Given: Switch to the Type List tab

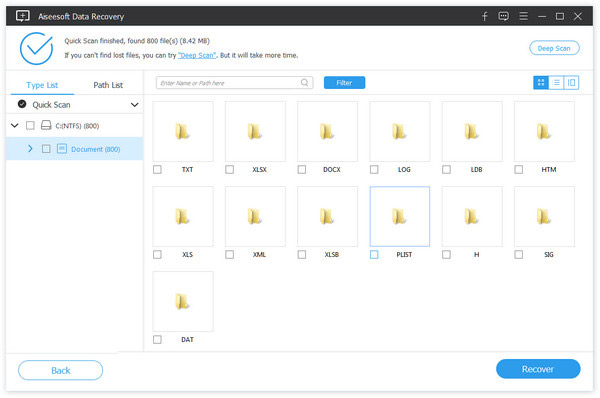Looking at the screenshot, I should (x=42, y=85).
